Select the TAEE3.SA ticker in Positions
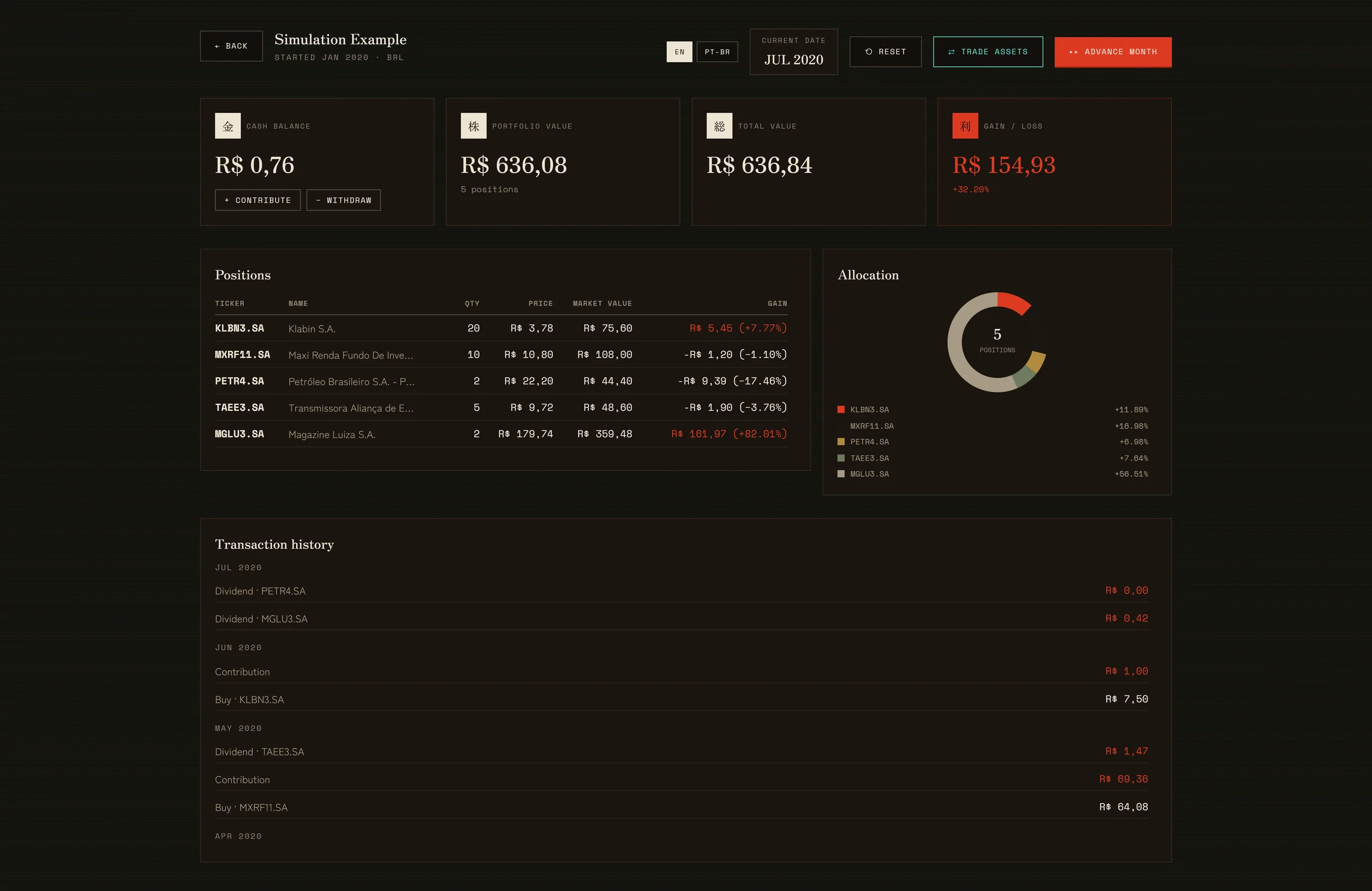The width and height of the screenshot is (1372, 891). [239, 407]
